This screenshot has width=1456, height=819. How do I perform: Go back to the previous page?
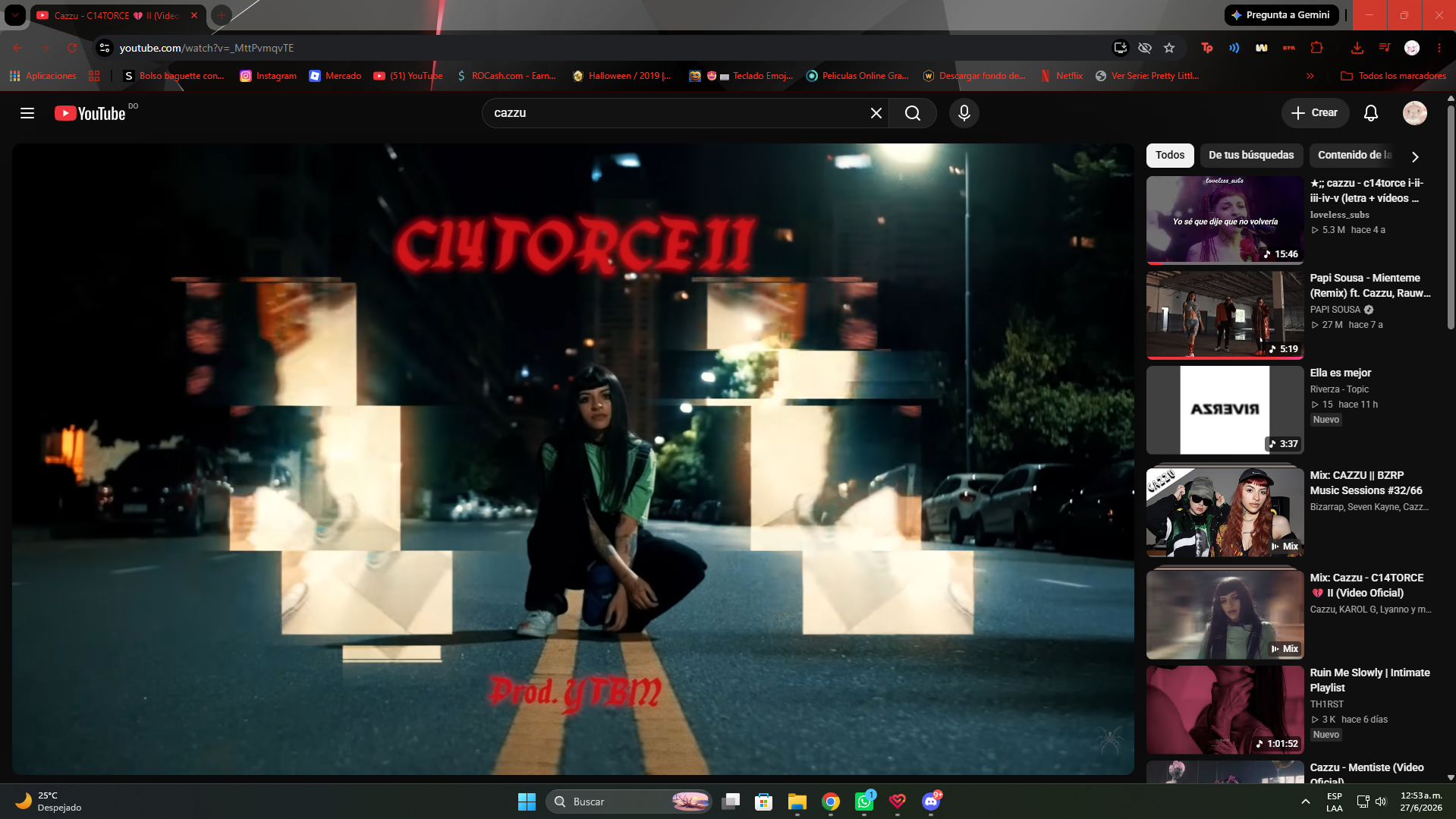point(18,48)
